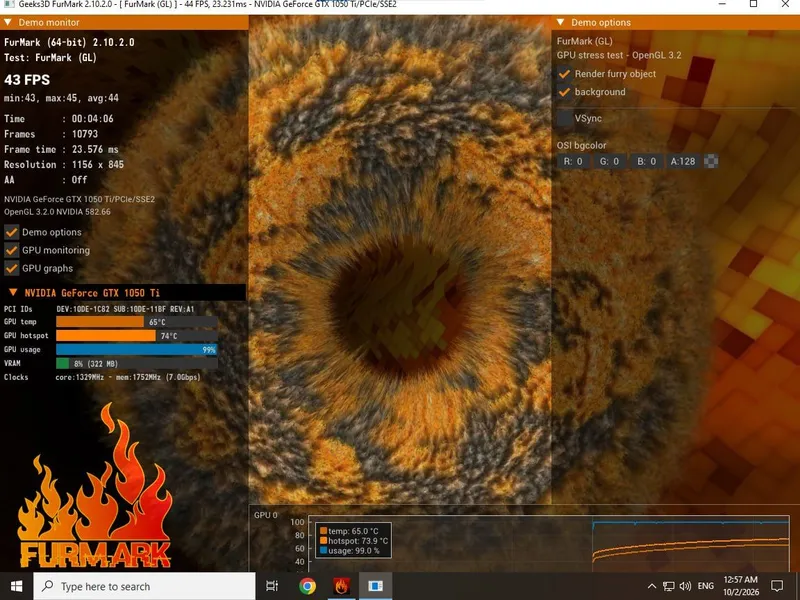Screen dimensions: 800x600
Task: Open the Windows Start menu icon
Action: tap(16, 586)
